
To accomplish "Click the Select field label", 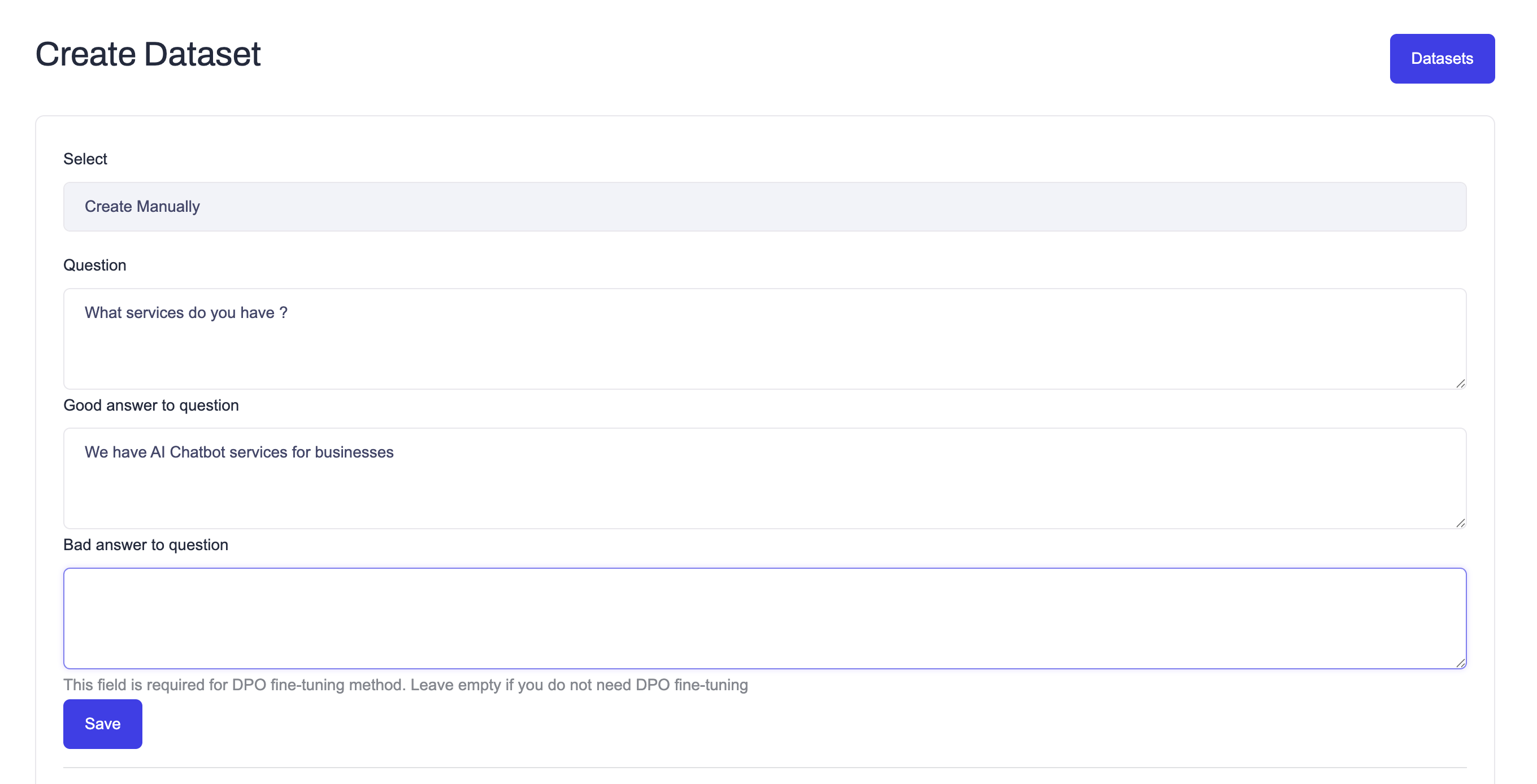I will (x=85, y=159).
